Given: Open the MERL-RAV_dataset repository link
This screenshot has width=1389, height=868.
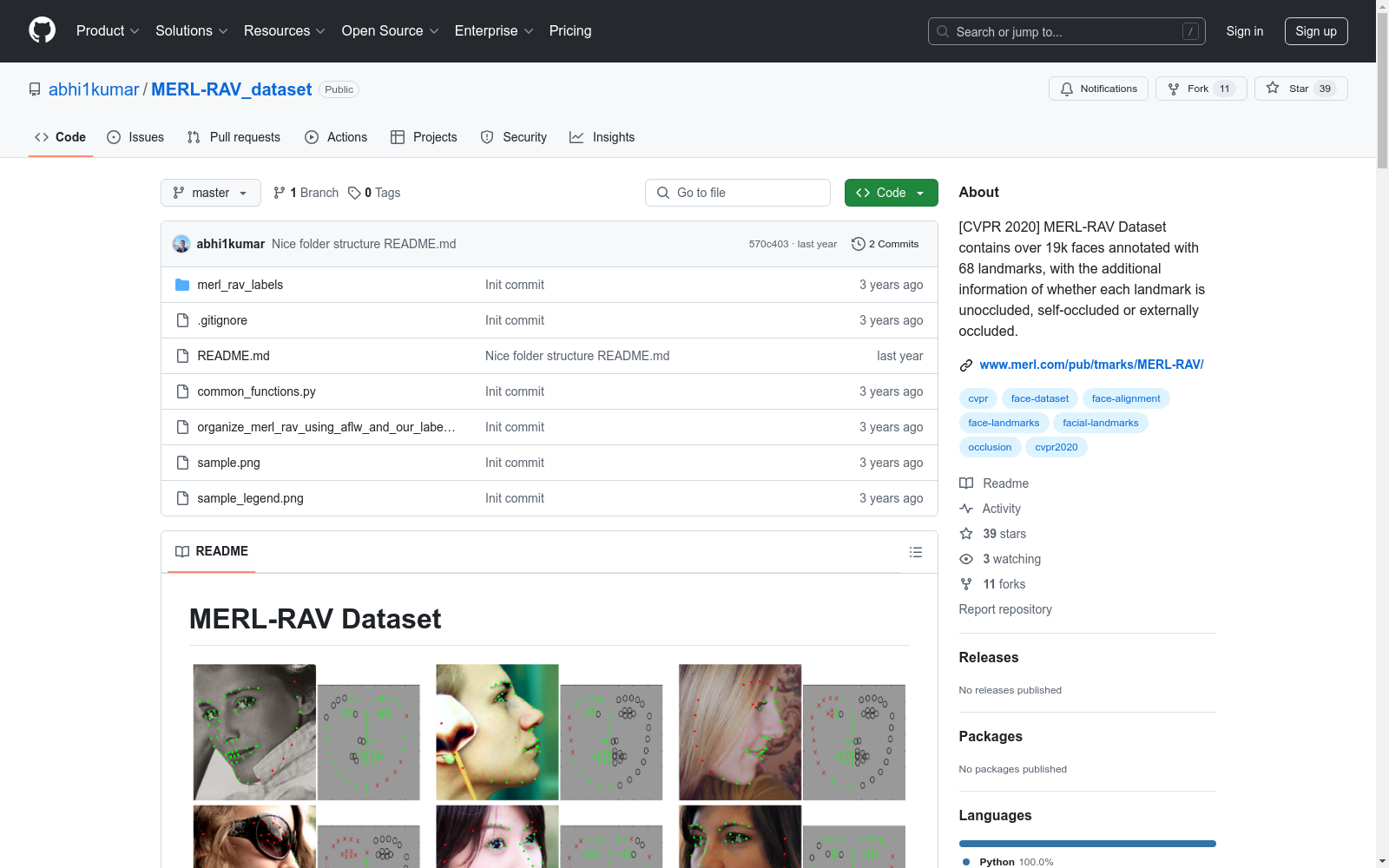Looking at the screenshot, I should click(231, 89).
